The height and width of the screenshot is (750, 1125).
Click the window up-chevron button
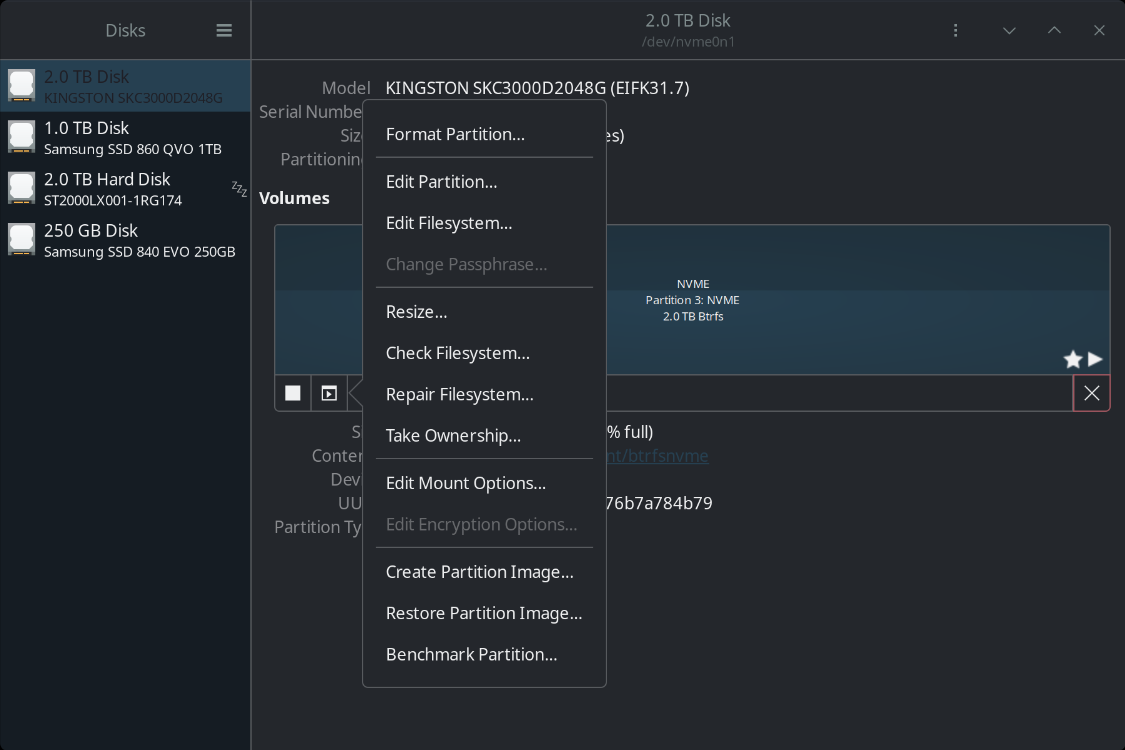pyautogui.click(x=1054, y=30)
